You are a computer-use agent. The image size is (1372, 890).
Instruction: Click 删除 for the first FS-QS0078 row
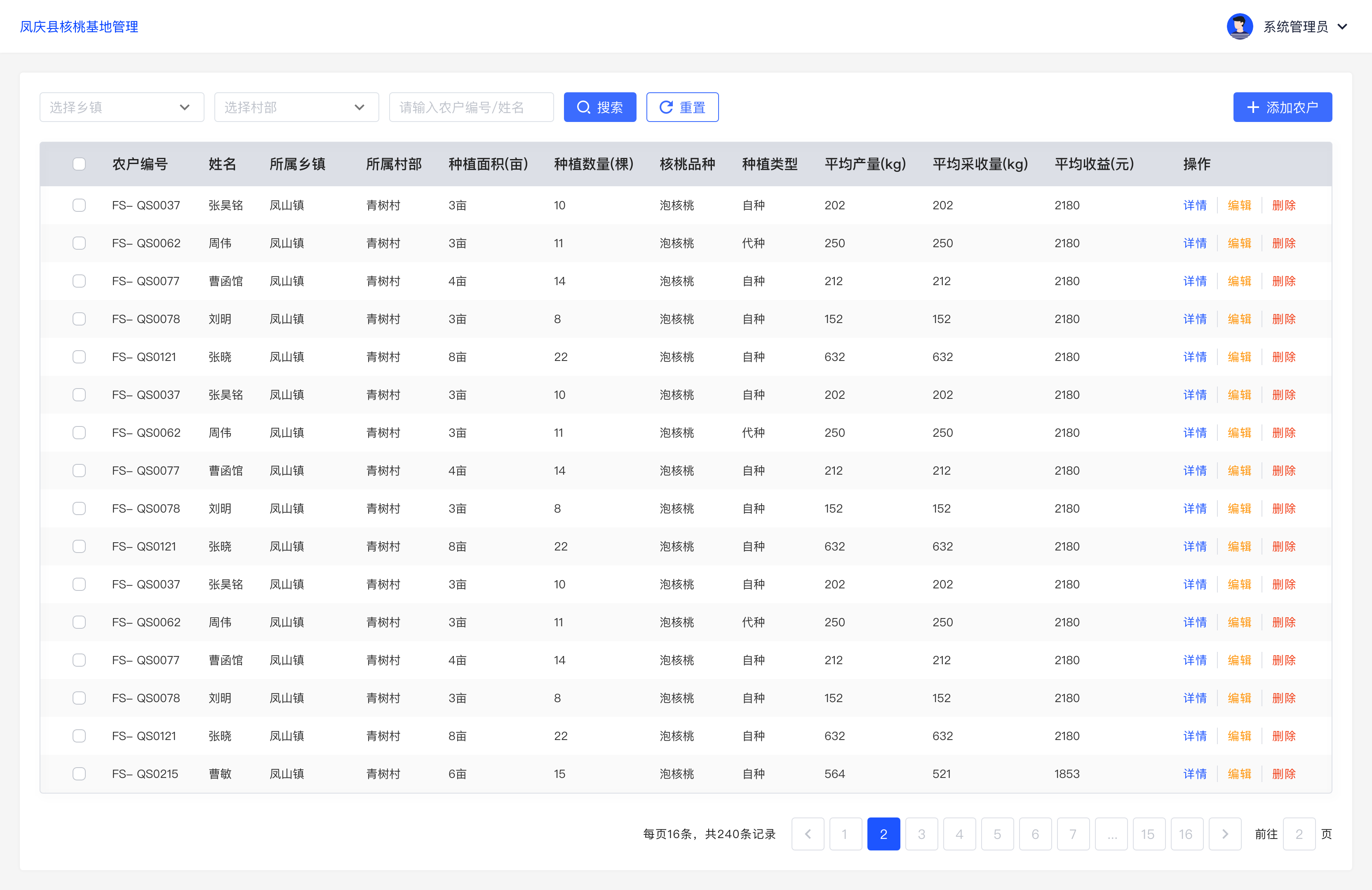(1283, 319)
